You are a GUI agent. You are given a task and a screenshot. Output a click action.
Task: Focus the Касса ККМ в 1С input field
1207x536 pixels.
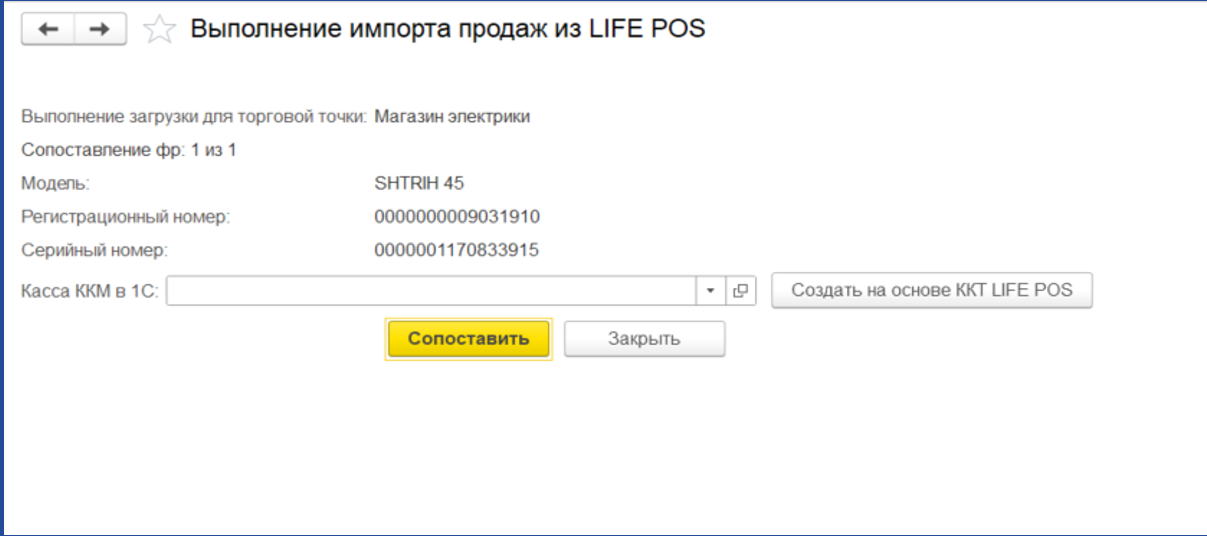click(431, 290)
